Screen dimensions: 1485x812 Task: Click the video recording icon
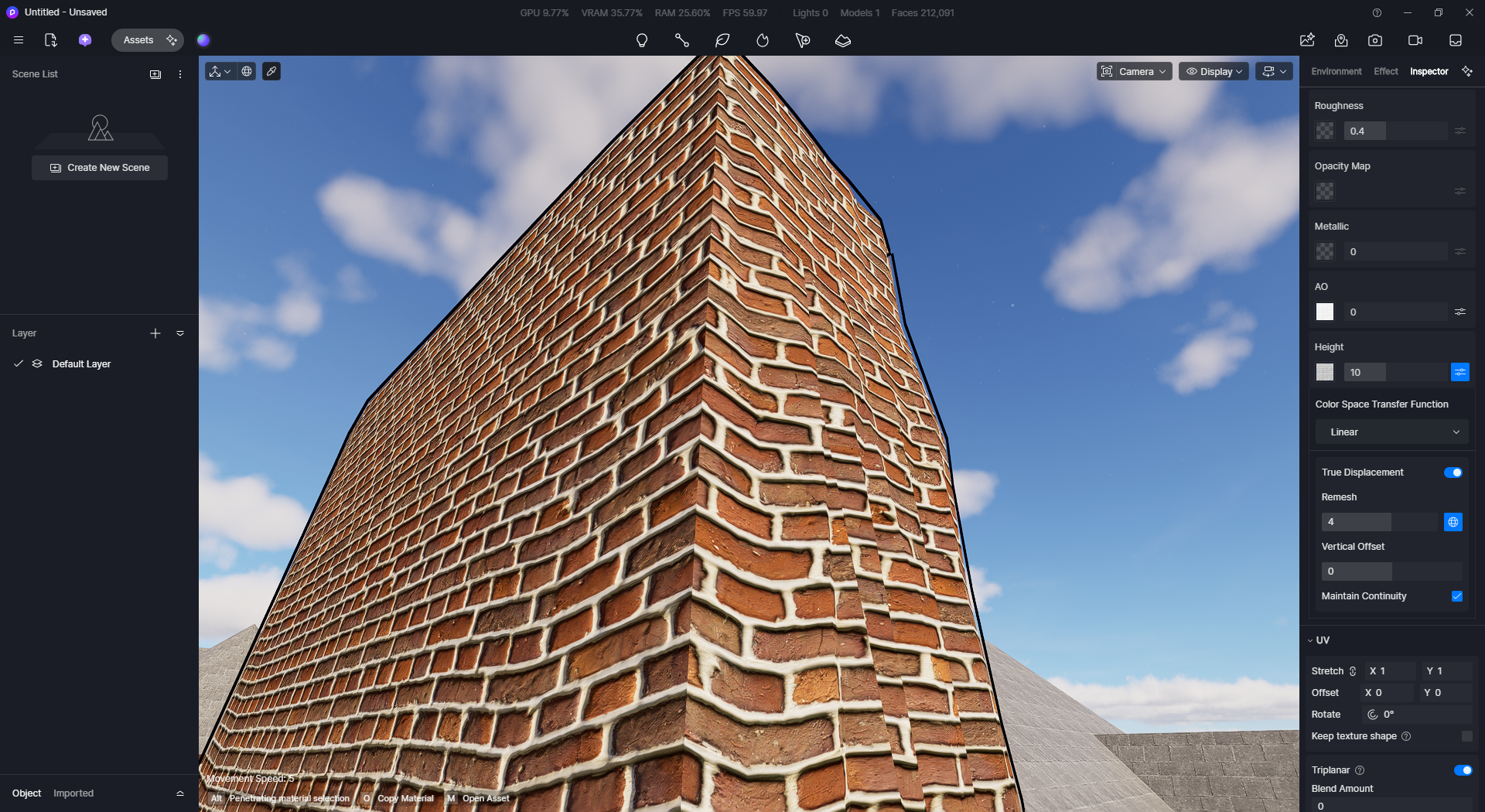(x=1415, y=40)
